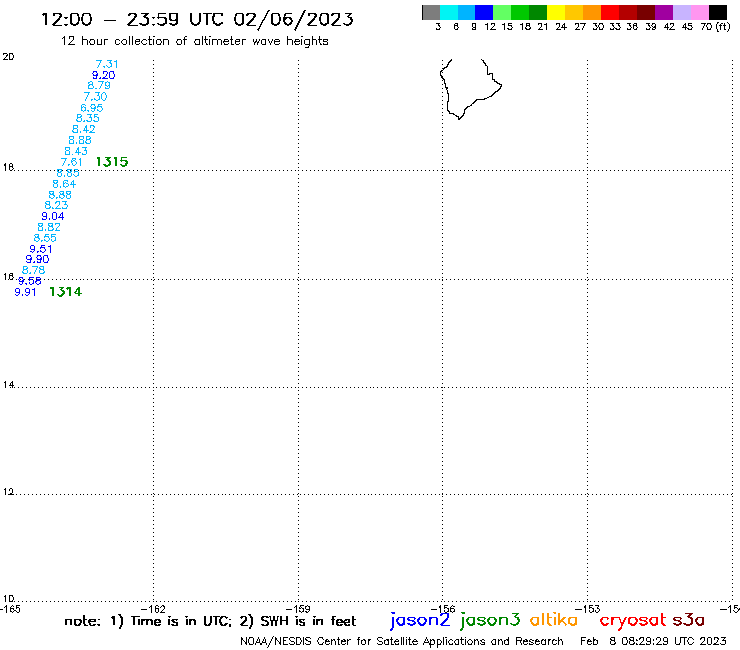Viewport: 740px width, 650px height.
Task: Click the yellow swatch in the wave height legend
Action: click(556, 12)
